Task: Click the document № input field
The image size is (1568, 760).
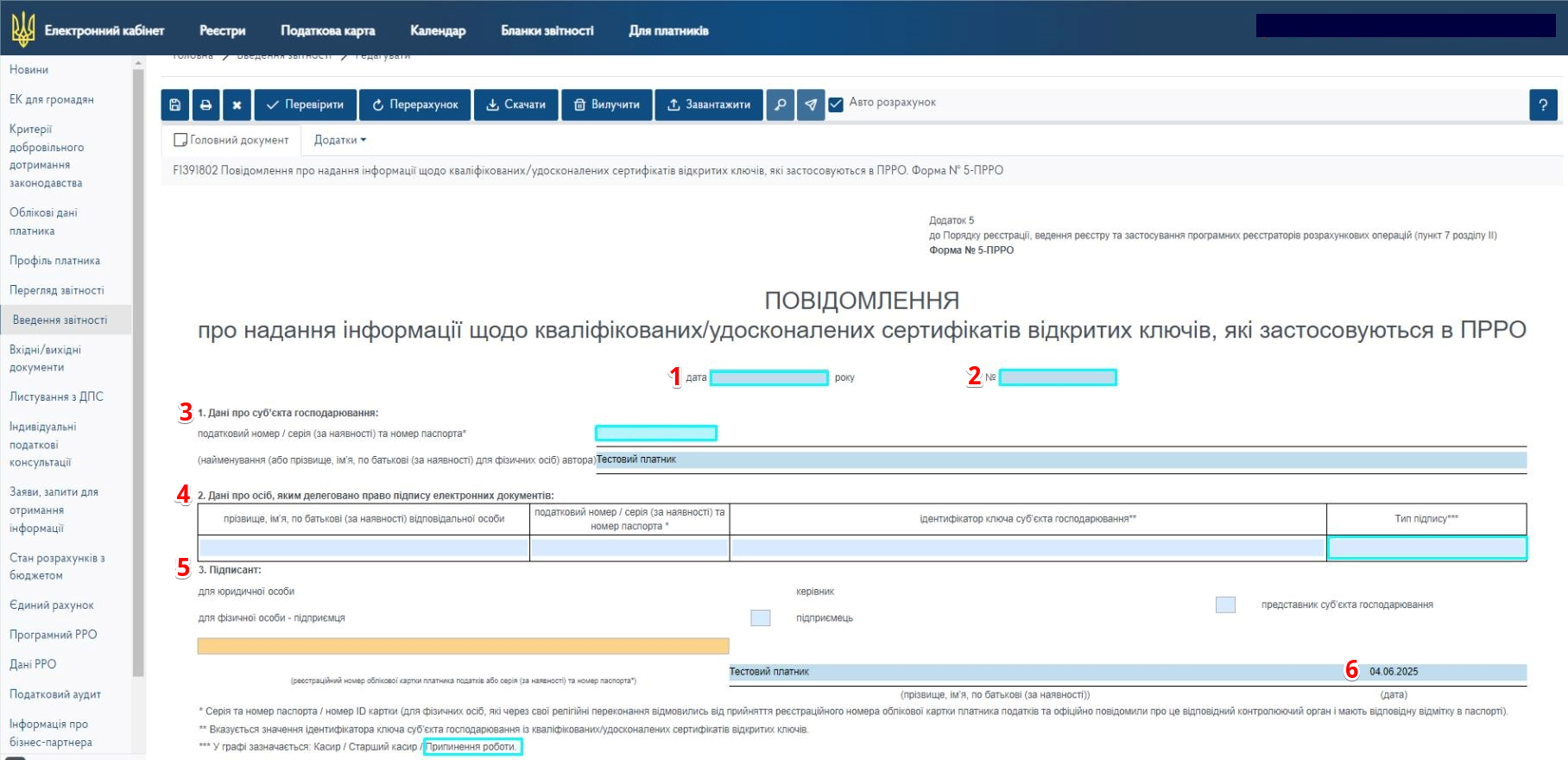Action: pos(1057,377)
